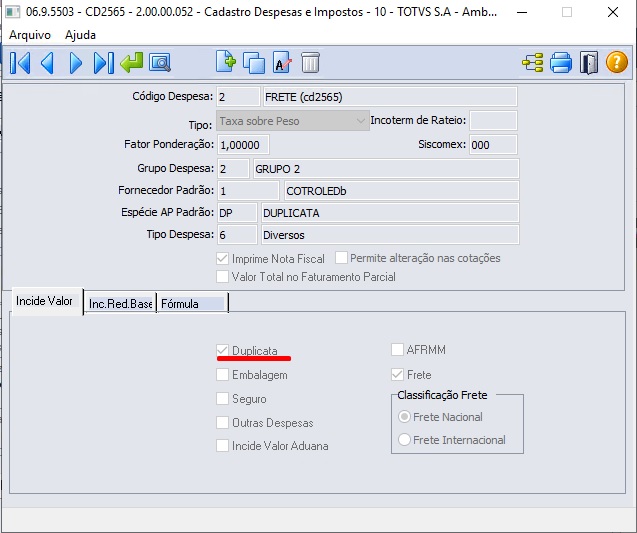This screenshot has width=637, height=533.
Task: Go to the next record
Action: (x=76, y=63)
